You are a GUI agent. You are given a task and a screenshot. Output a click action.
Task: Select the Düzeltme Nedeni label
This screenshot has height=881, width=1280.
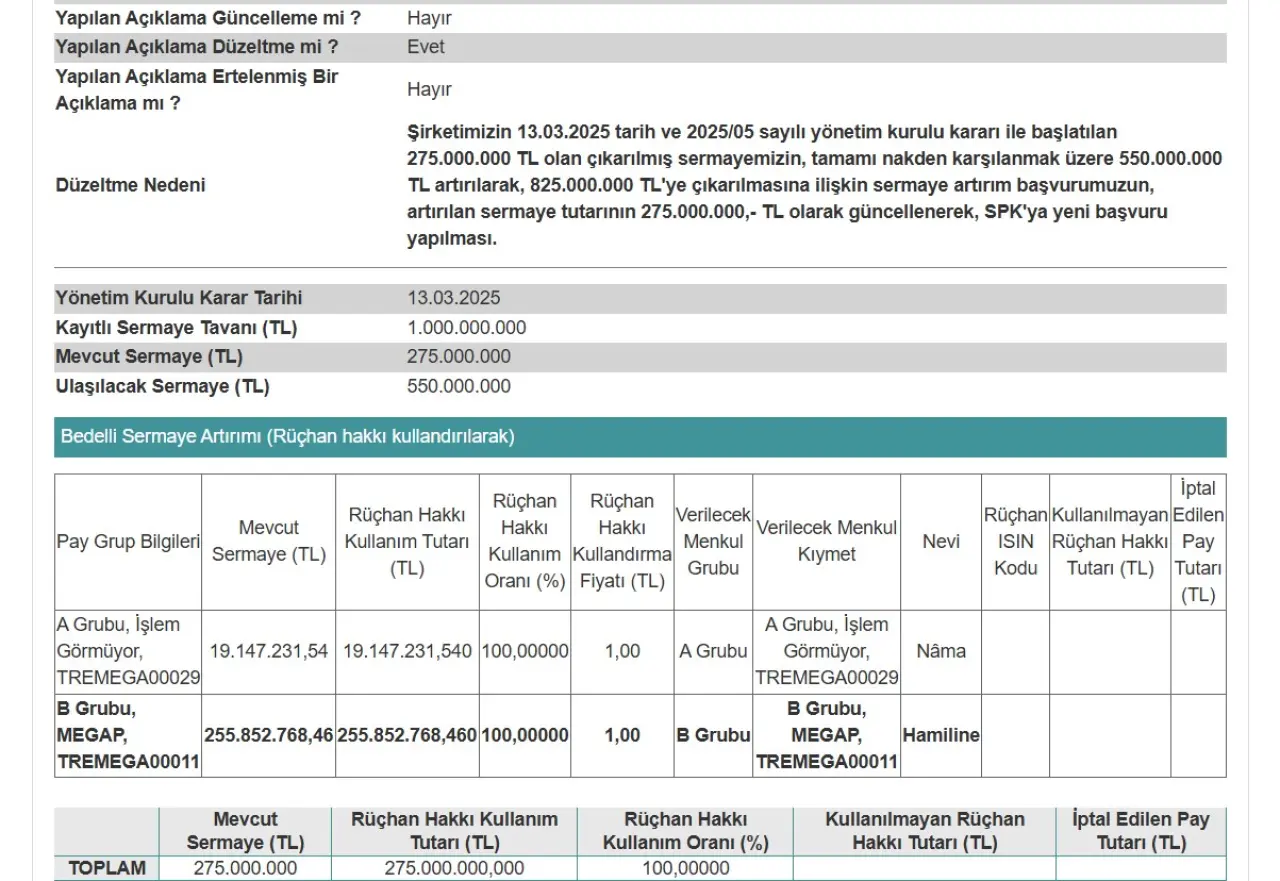[131, 185]
